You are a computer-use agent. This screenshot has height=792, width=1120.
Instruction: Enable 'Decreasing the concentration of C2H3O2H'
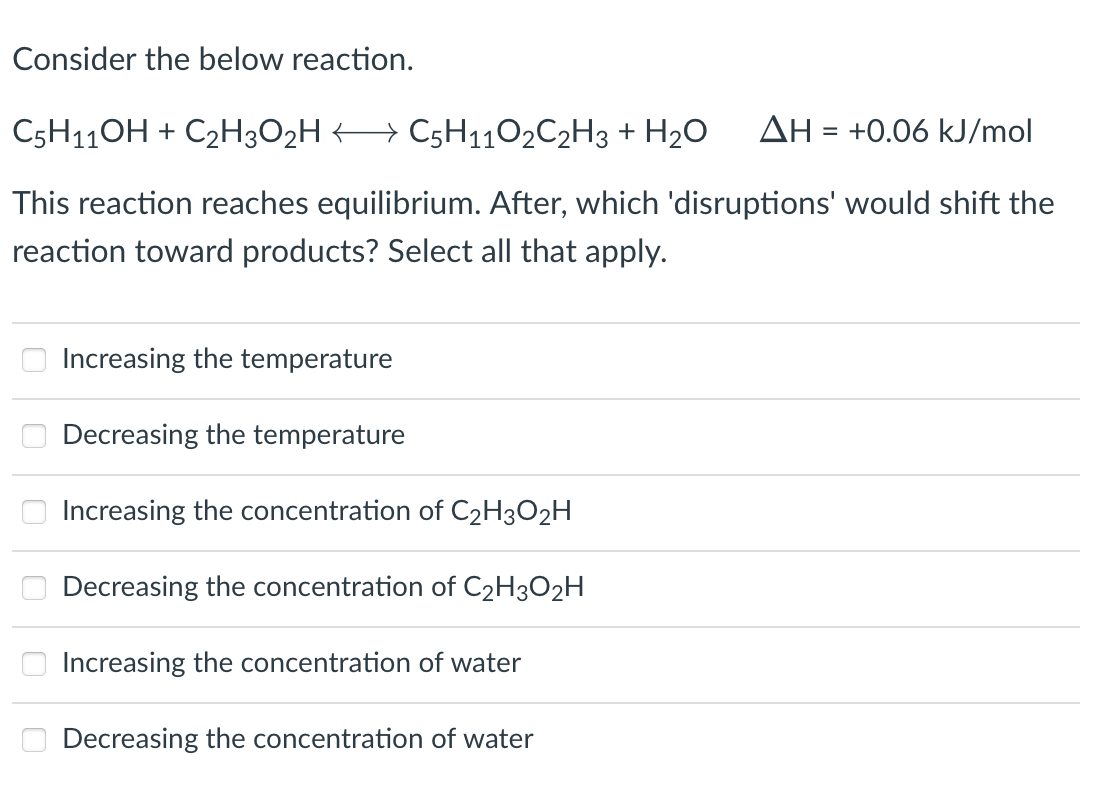tap(34, 588)
